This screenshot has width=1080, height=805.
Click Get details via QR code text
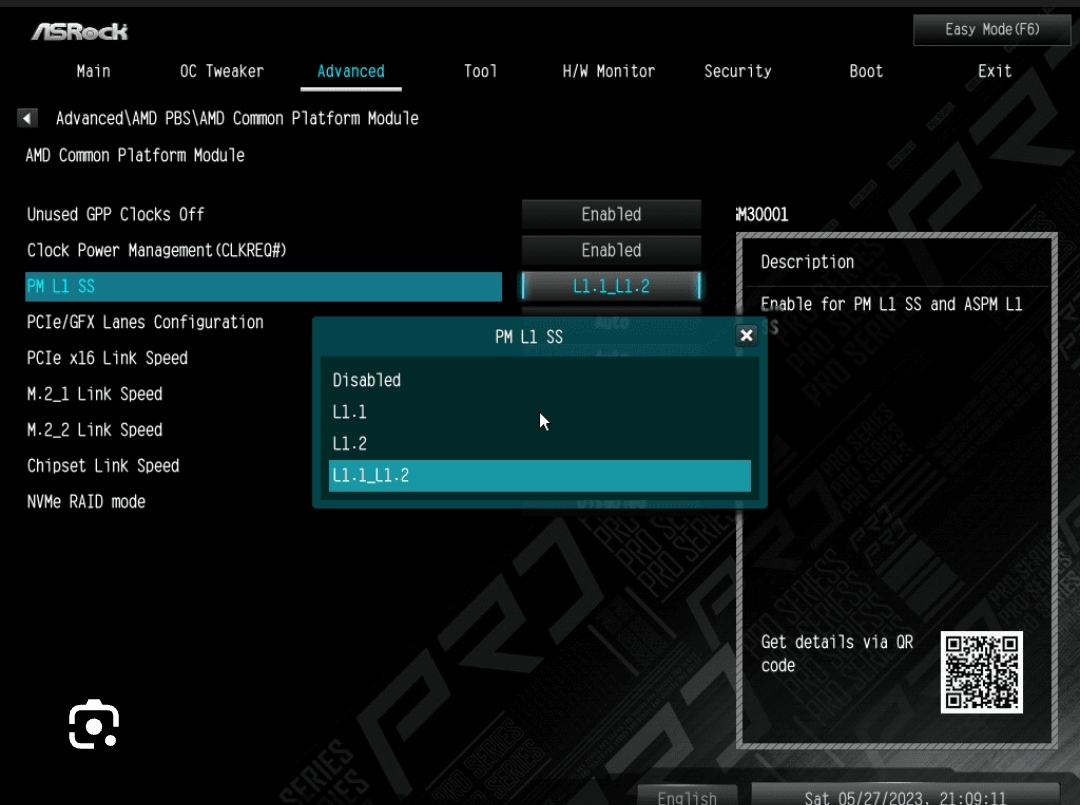click(837, 654)
